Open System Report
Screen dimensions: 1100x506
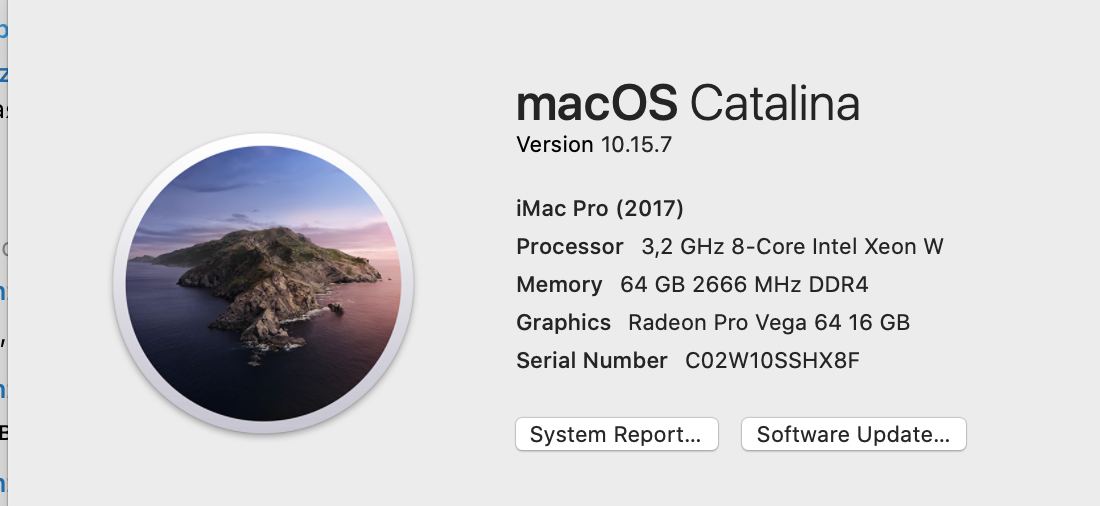616,435
